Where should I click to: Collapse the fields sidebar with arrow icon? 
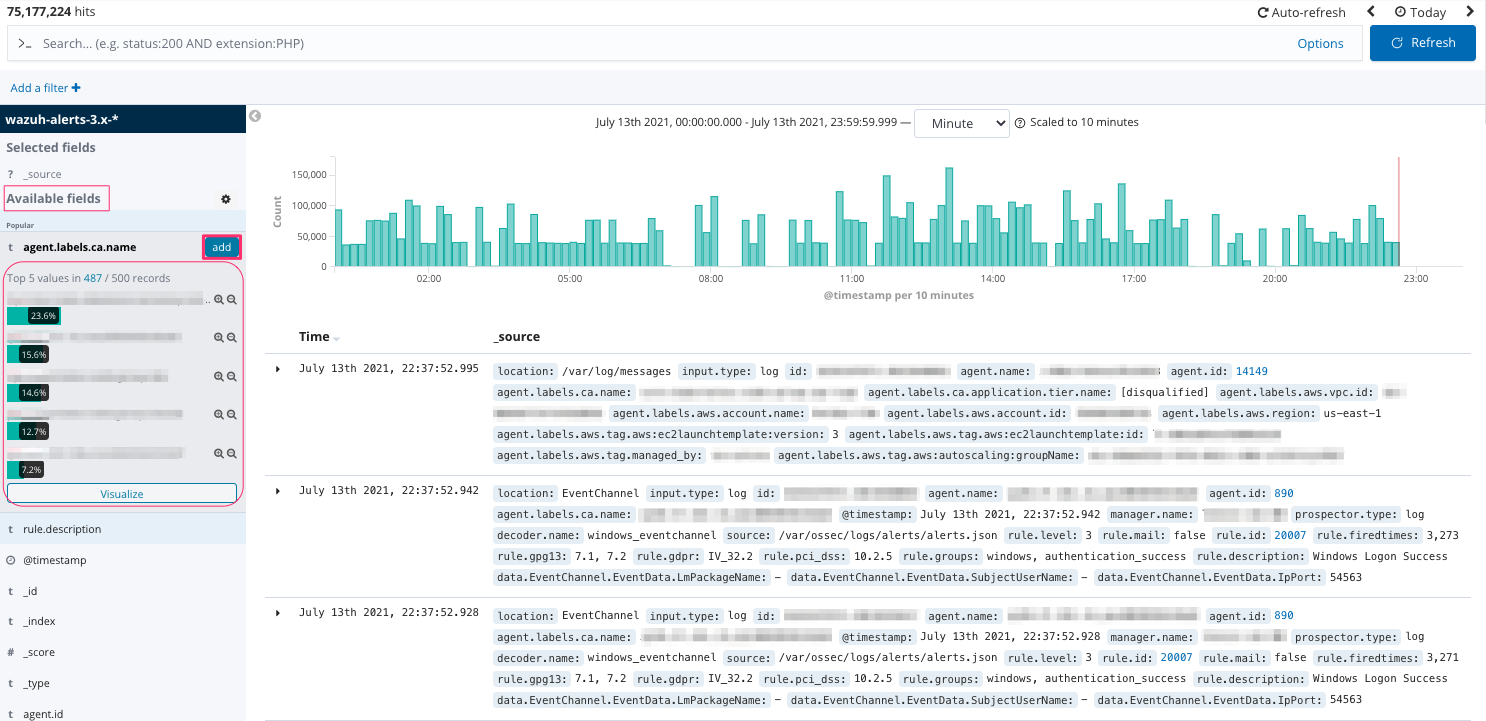tap(255, 116)
